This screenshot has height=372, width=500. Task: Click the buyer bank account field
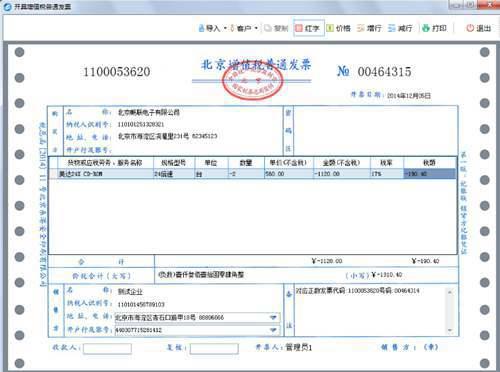click(x=199, y=149)
